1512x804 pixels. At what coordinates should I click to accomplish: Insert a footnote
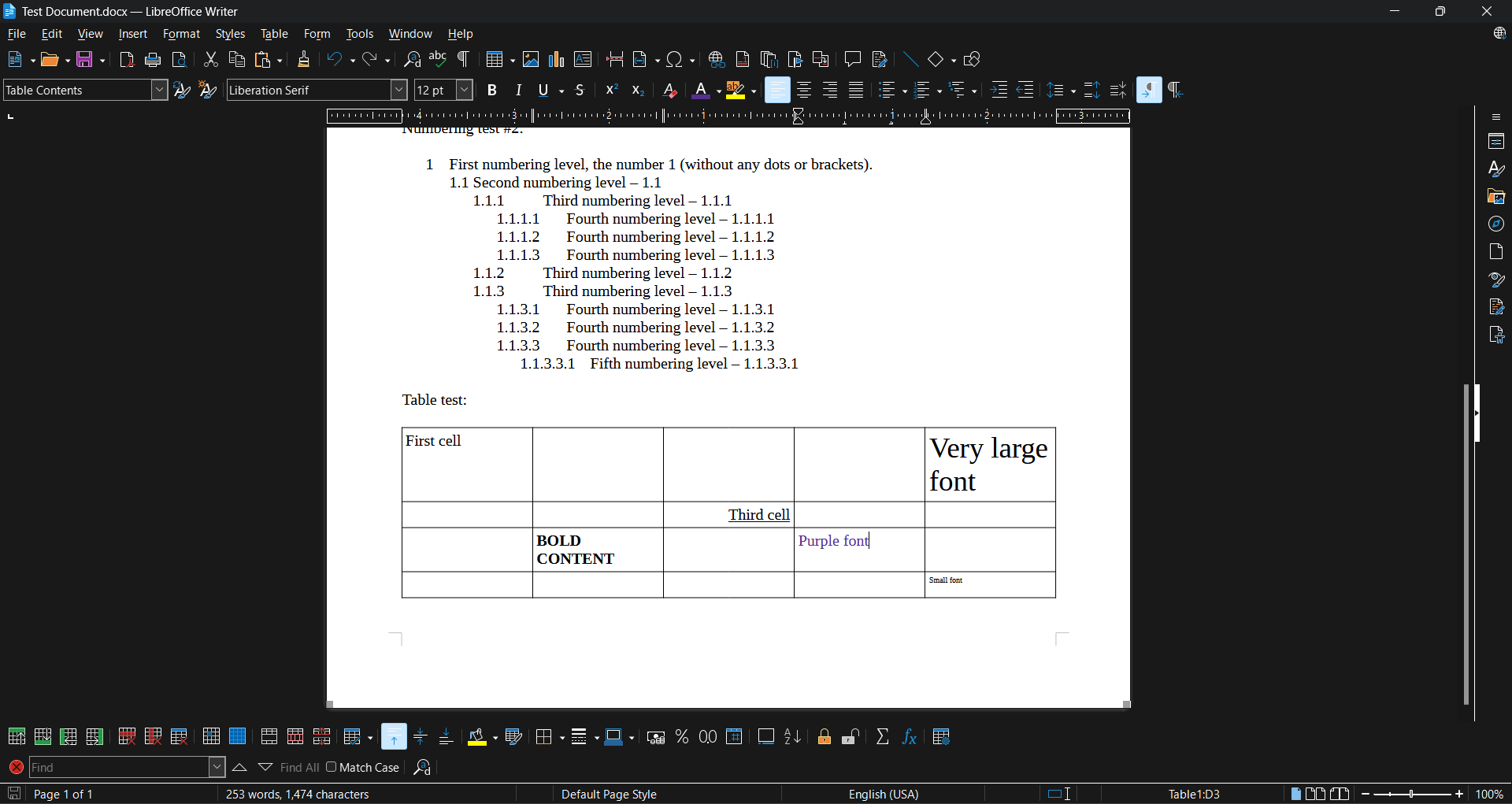[x=743, y=60]
